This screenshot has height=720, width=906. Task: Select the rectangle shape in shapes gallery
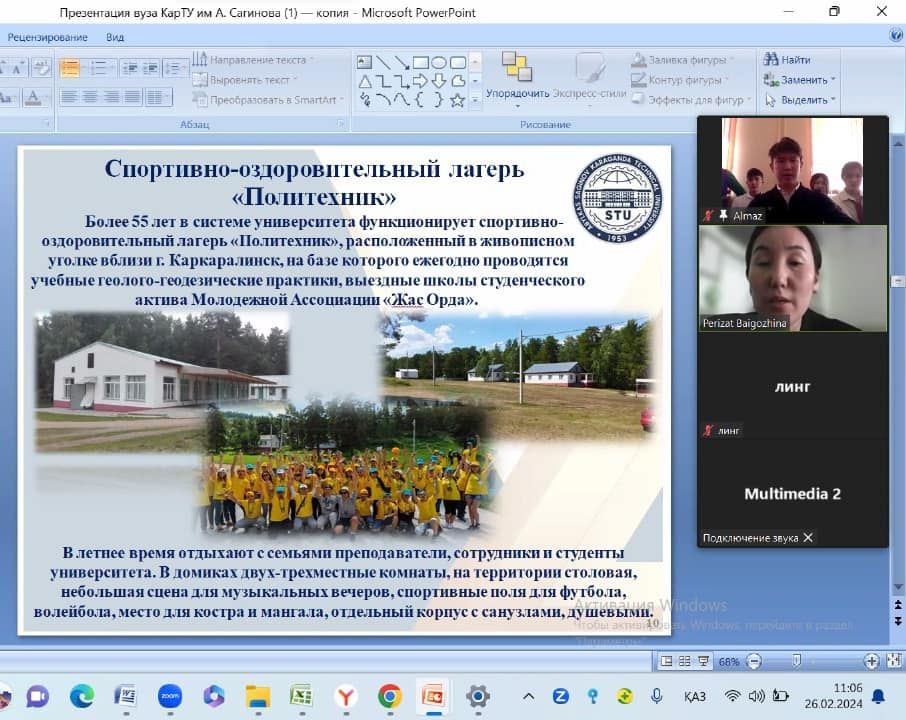(421, 62)
